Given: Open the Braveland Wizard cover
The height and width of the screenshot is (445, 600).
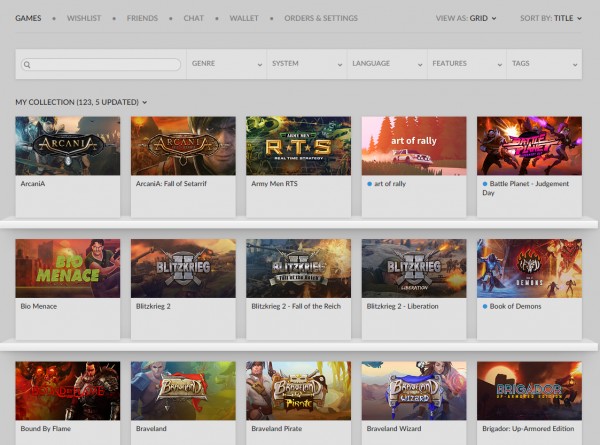Looking at the screenshot, I should pos(414,391).
